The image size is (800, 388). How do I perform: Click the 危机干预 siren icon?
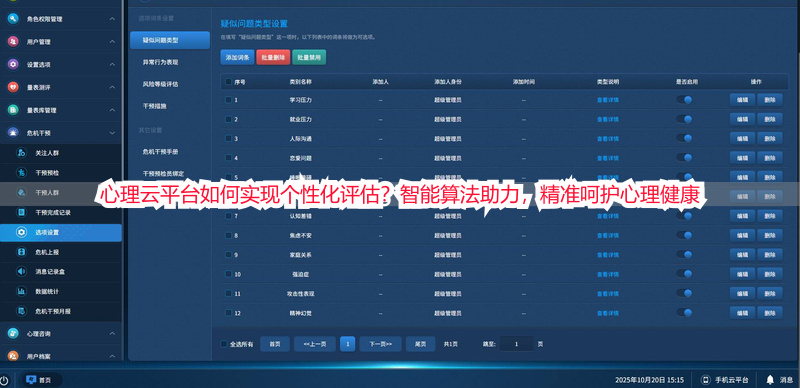coord(13,133)
